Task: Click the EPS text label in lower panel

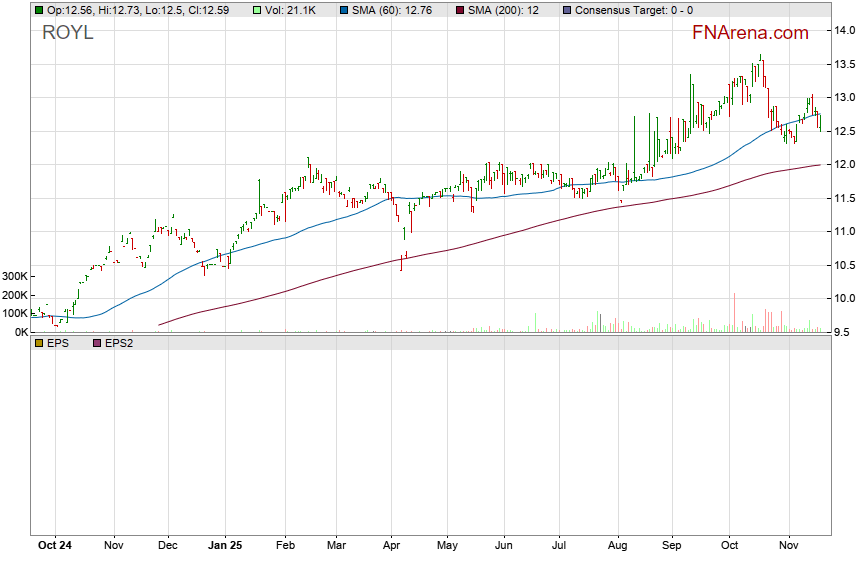Action: coord(58,343)
